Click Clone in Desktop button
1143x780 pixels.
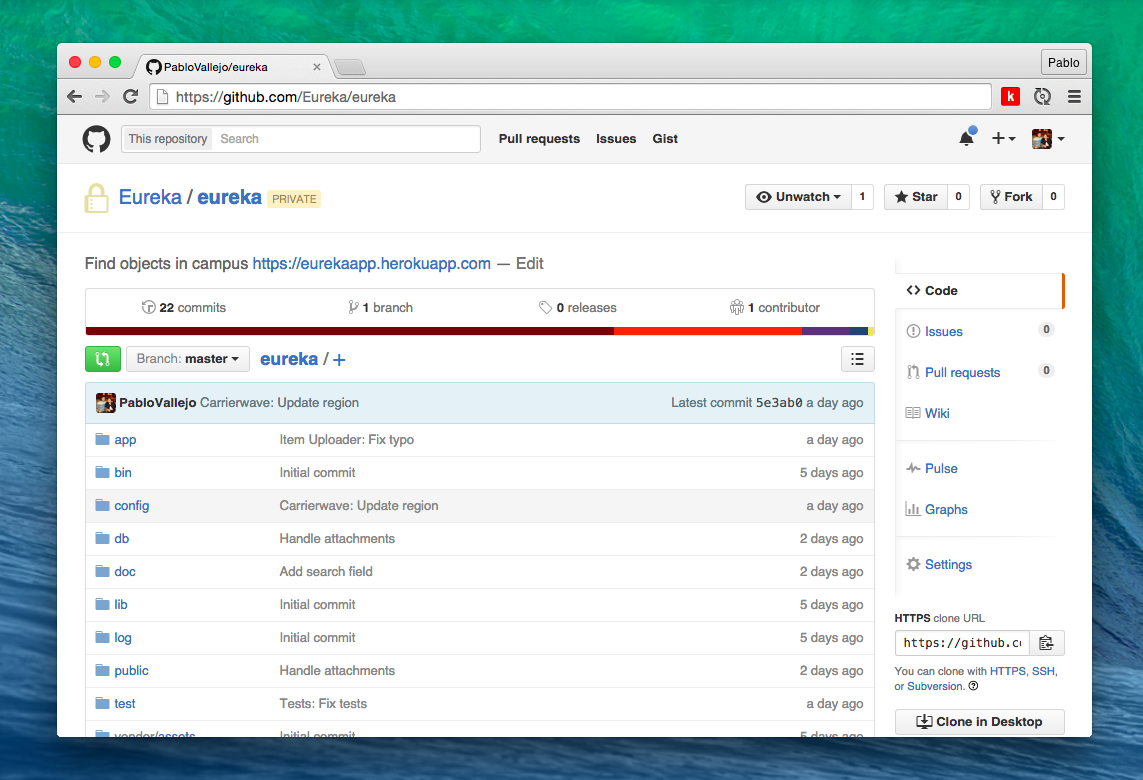click(x=980, y=722)
